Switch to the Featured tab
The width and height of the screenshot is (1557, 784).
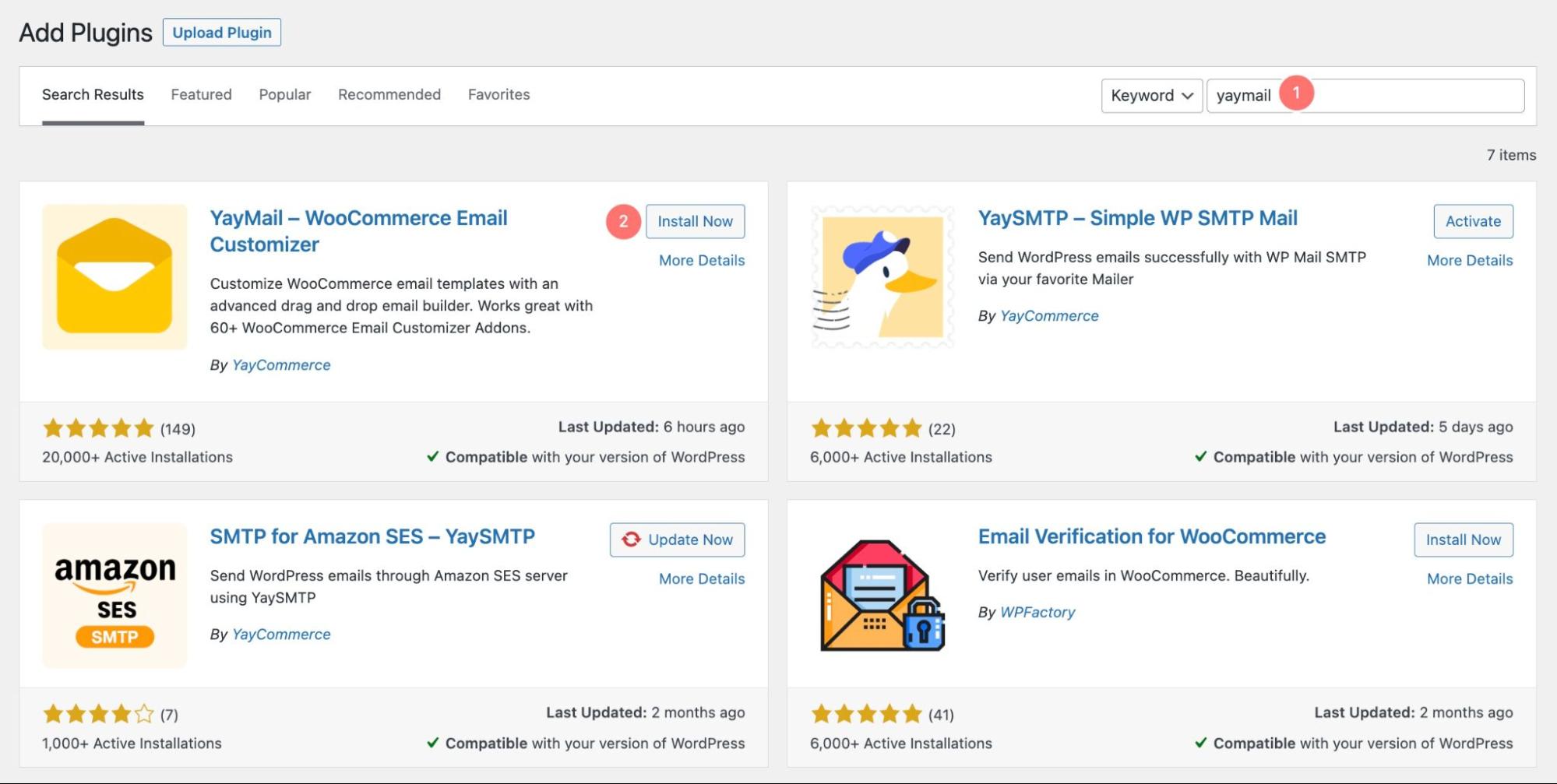201,95
